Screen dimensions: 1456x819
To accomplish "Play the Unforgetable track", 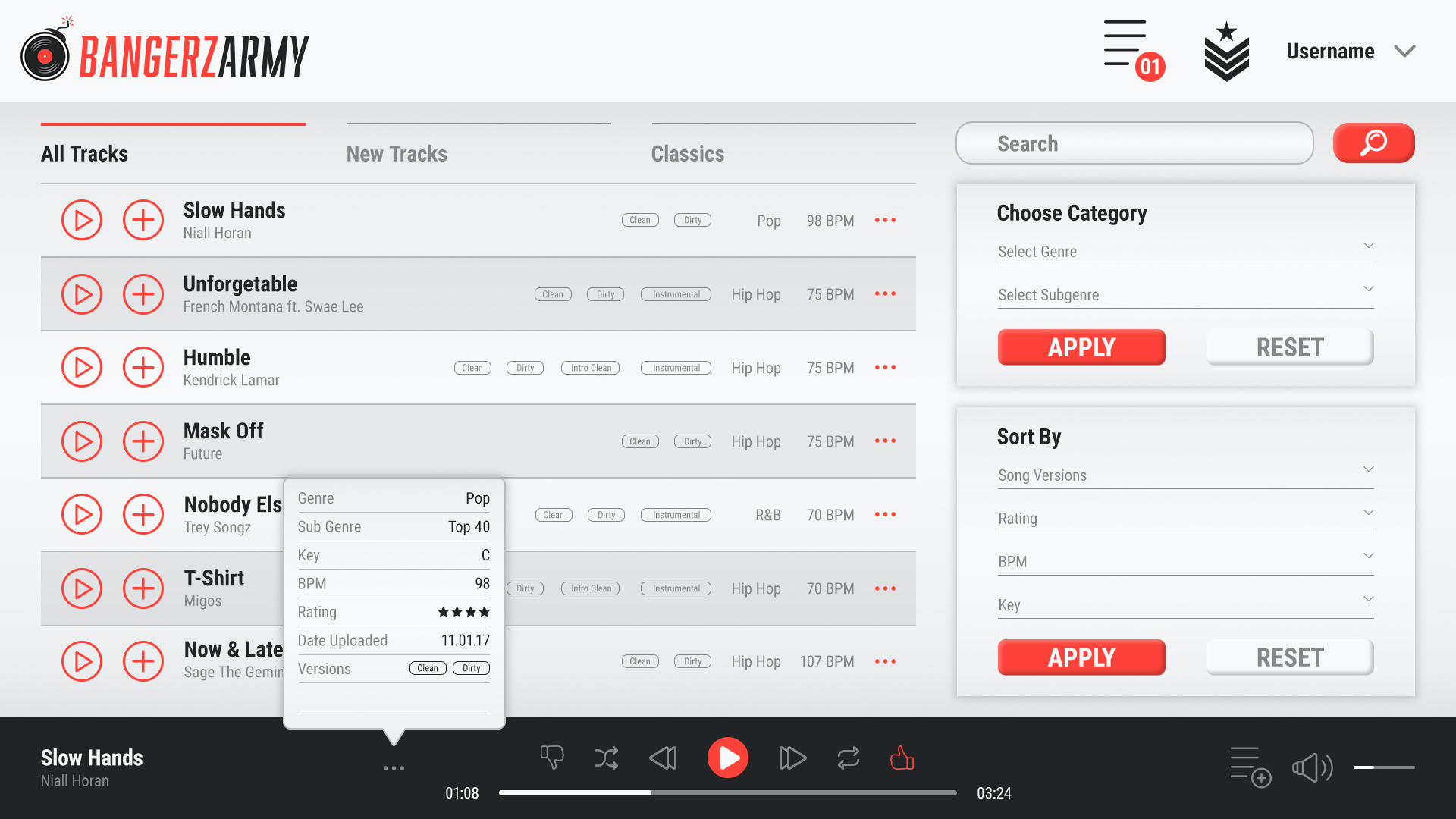I will (x=82, y=294).
